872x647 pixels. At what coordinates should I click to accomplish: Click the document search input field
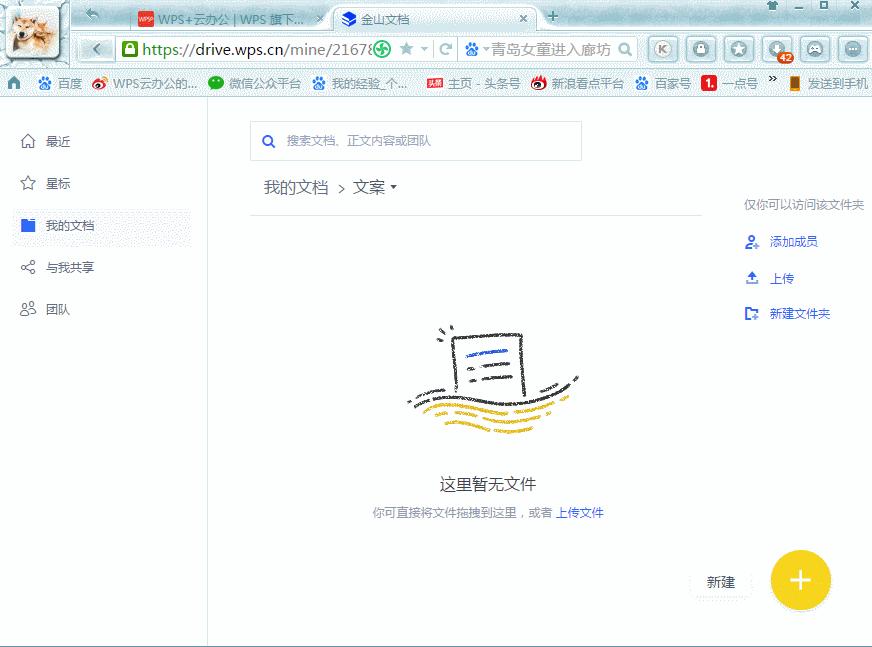[x=415, y=140]
